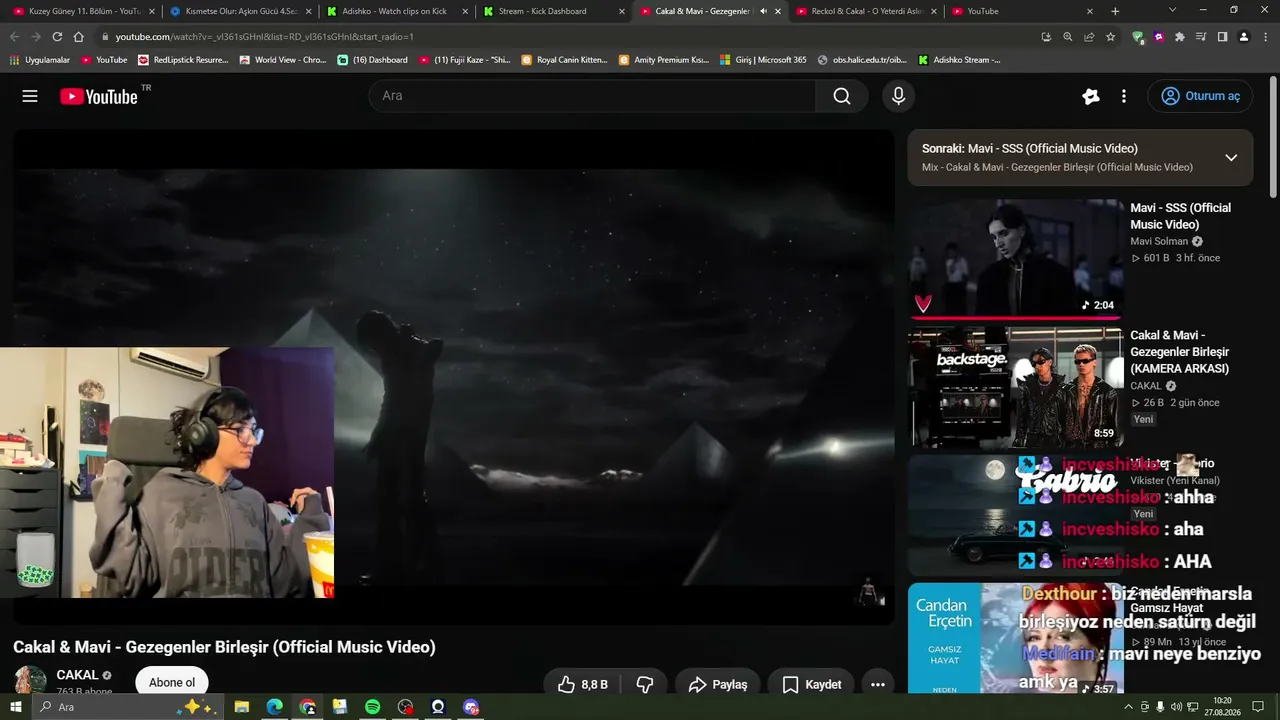Click the YouTube search field
Screen dimensions: 1280x720
(x=592, y=96)
